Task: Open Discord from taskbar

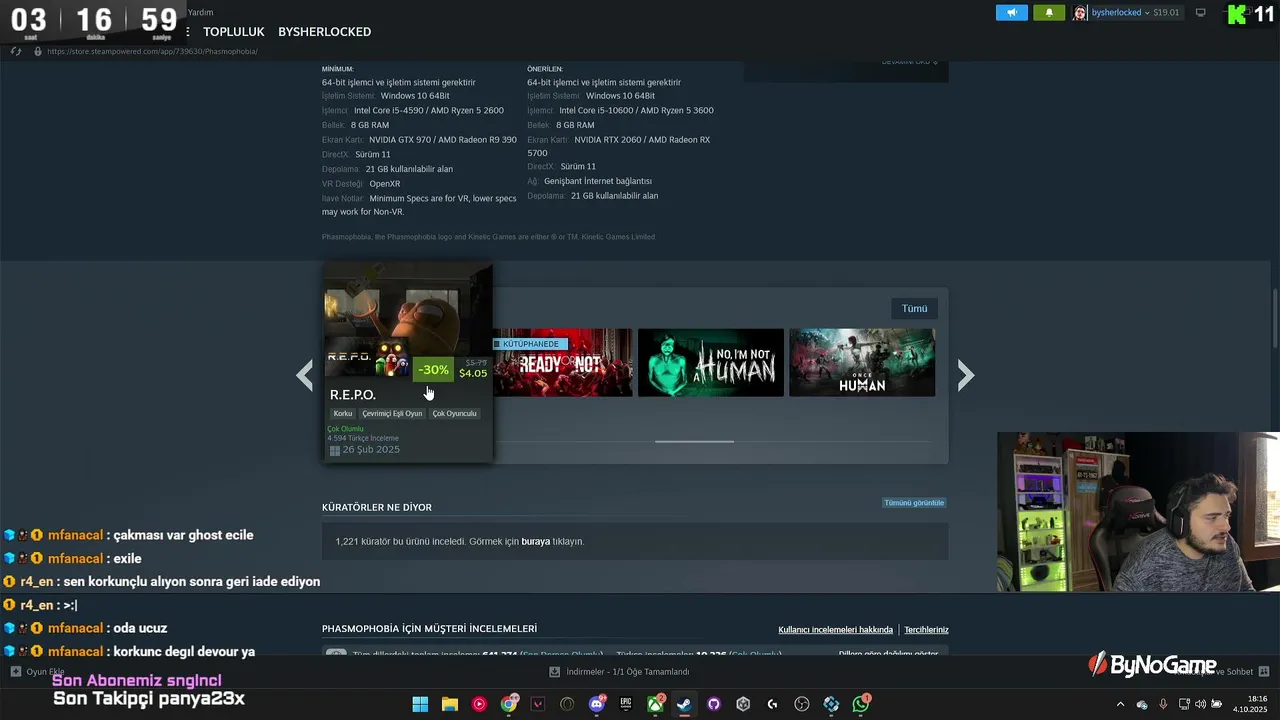Action: coord(597,704)
